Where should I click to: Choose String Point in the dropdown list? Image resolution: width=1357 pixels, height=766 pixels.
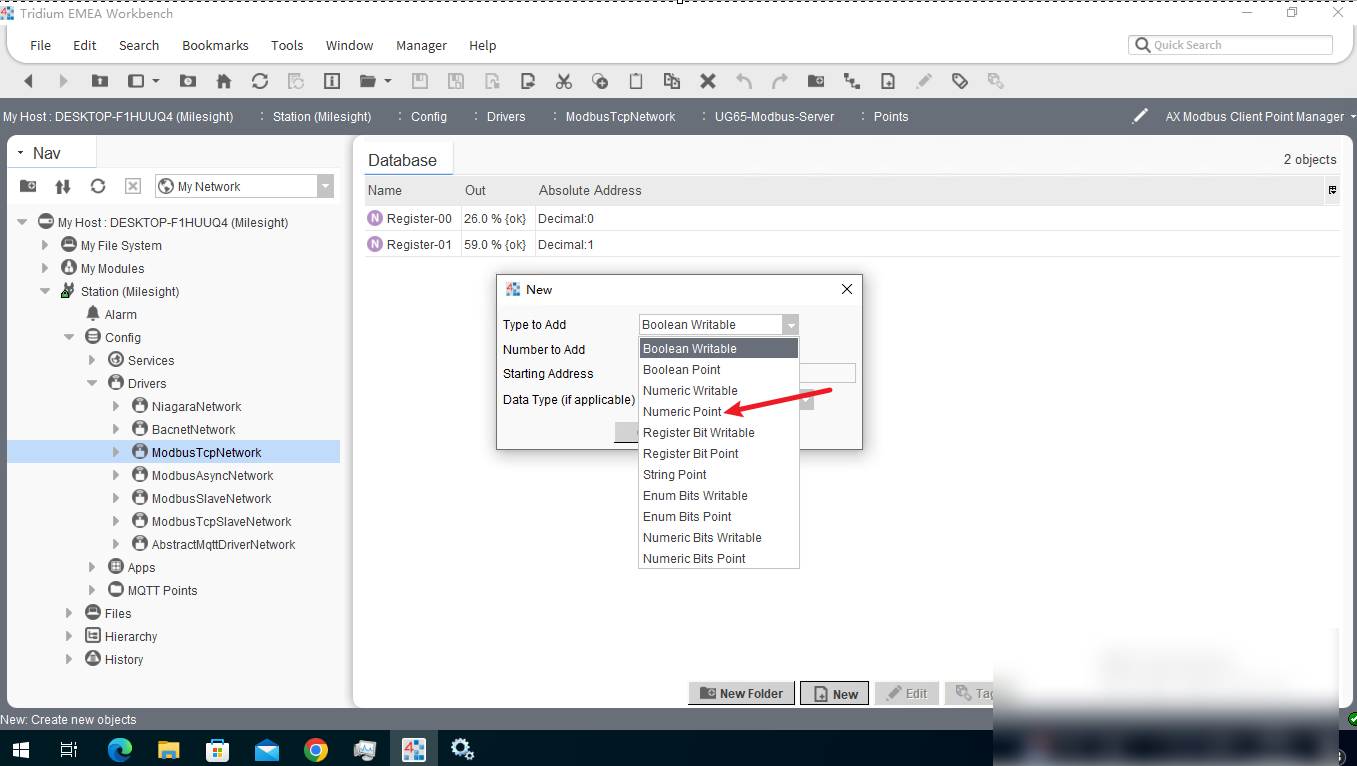(x=718, y=474)
